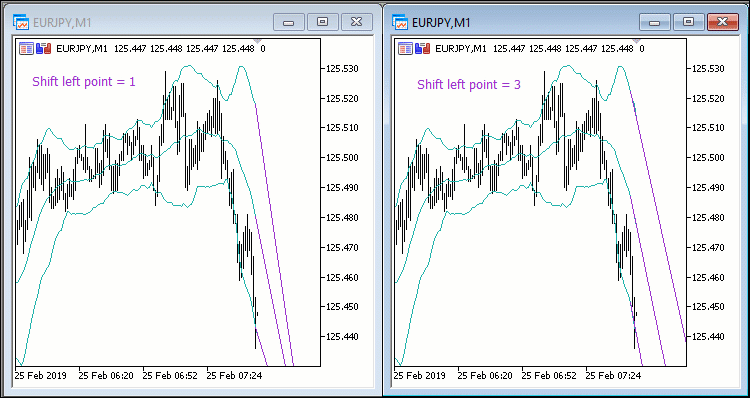Grab the grey chart-shift triangle in the 'Shift left point = 3' chart

tap(636, 41)
